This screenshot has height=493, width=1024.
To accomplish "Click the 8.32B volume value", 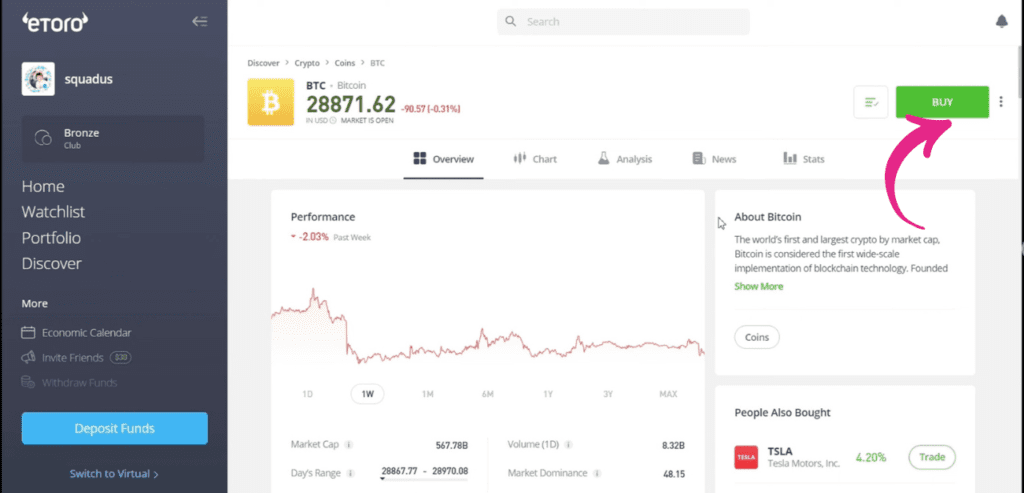I will pos(673,445).
